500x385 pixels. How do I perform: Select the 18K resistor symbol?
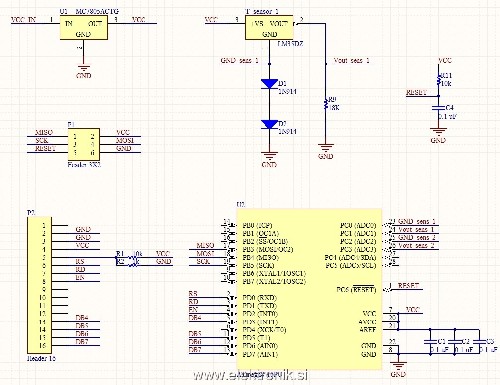pos(326,103)
